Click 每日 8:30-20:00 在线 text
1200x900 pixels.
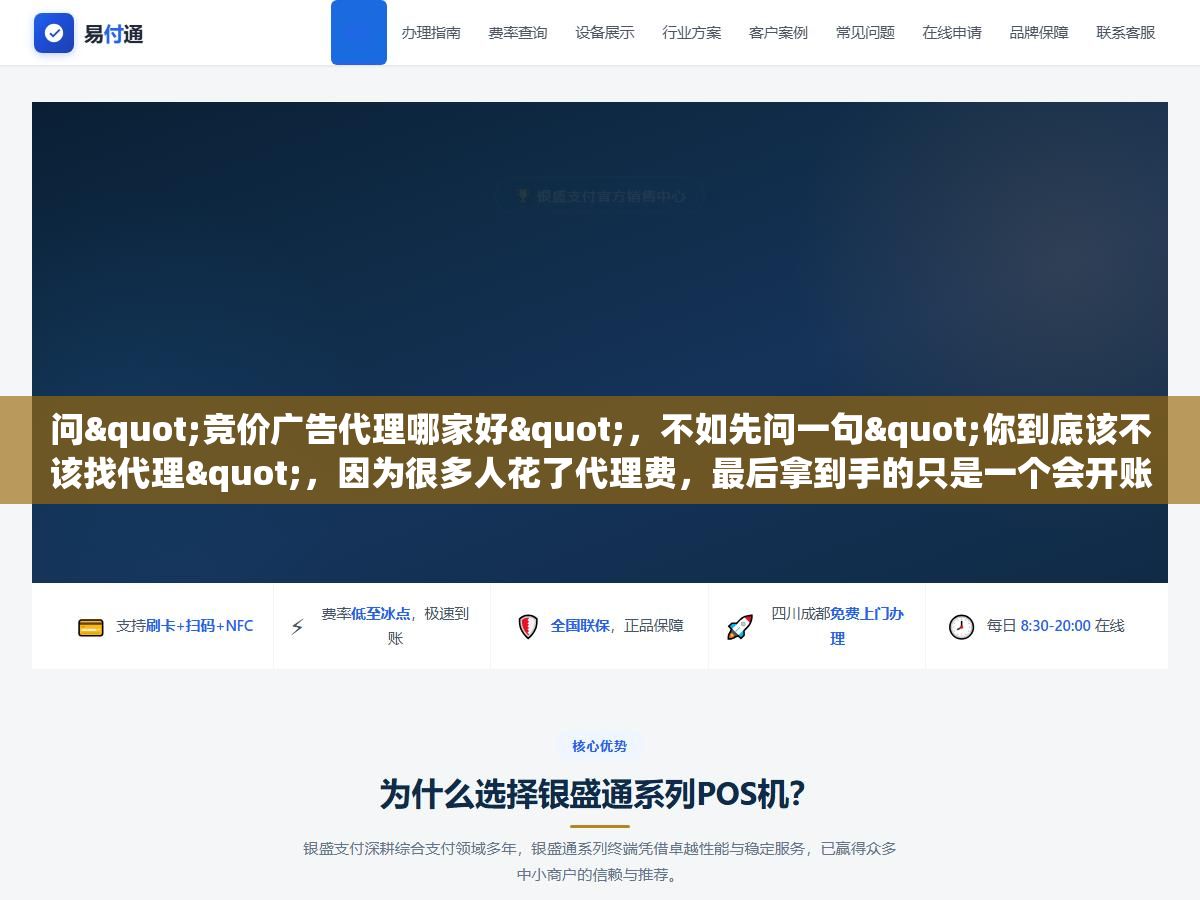1056,626
